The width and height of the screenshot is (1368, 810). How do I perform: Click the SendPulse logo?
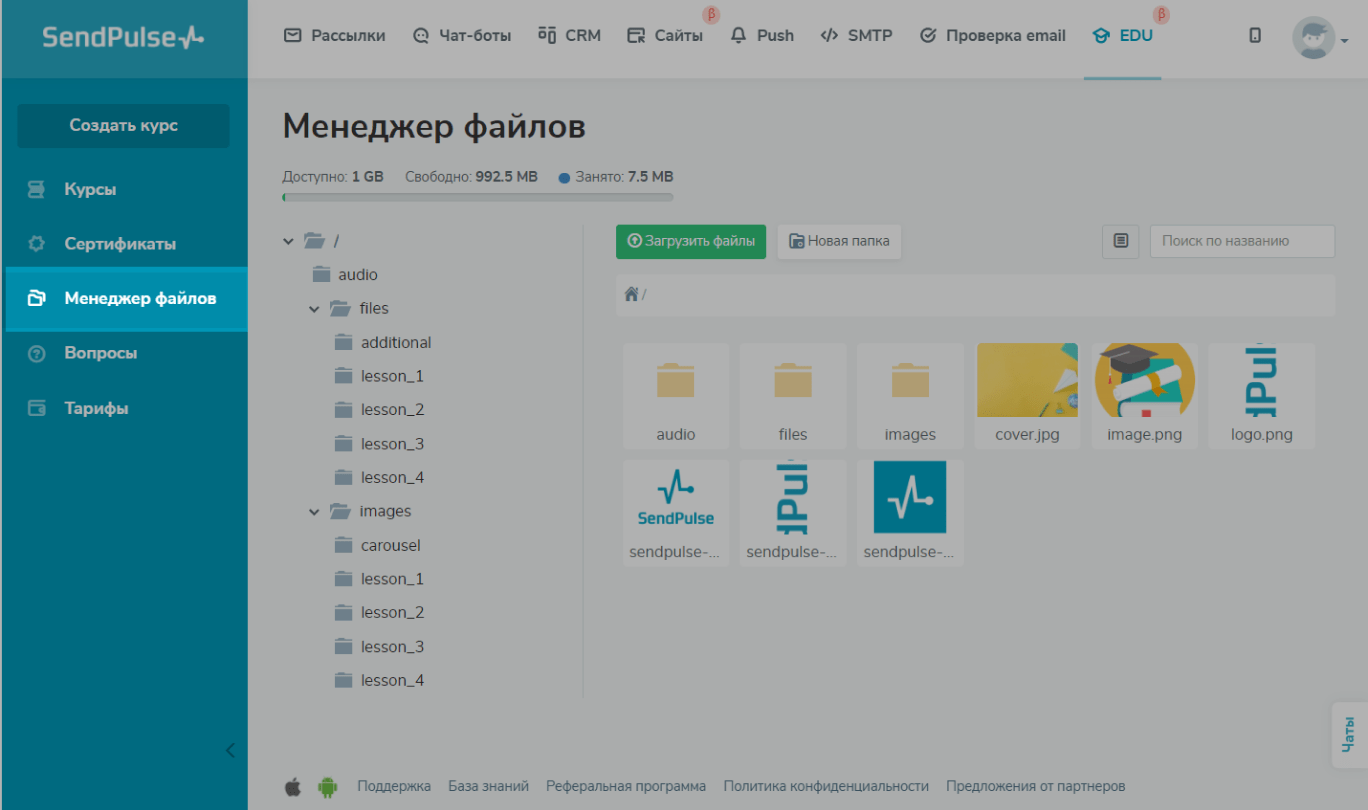(123, 37)
